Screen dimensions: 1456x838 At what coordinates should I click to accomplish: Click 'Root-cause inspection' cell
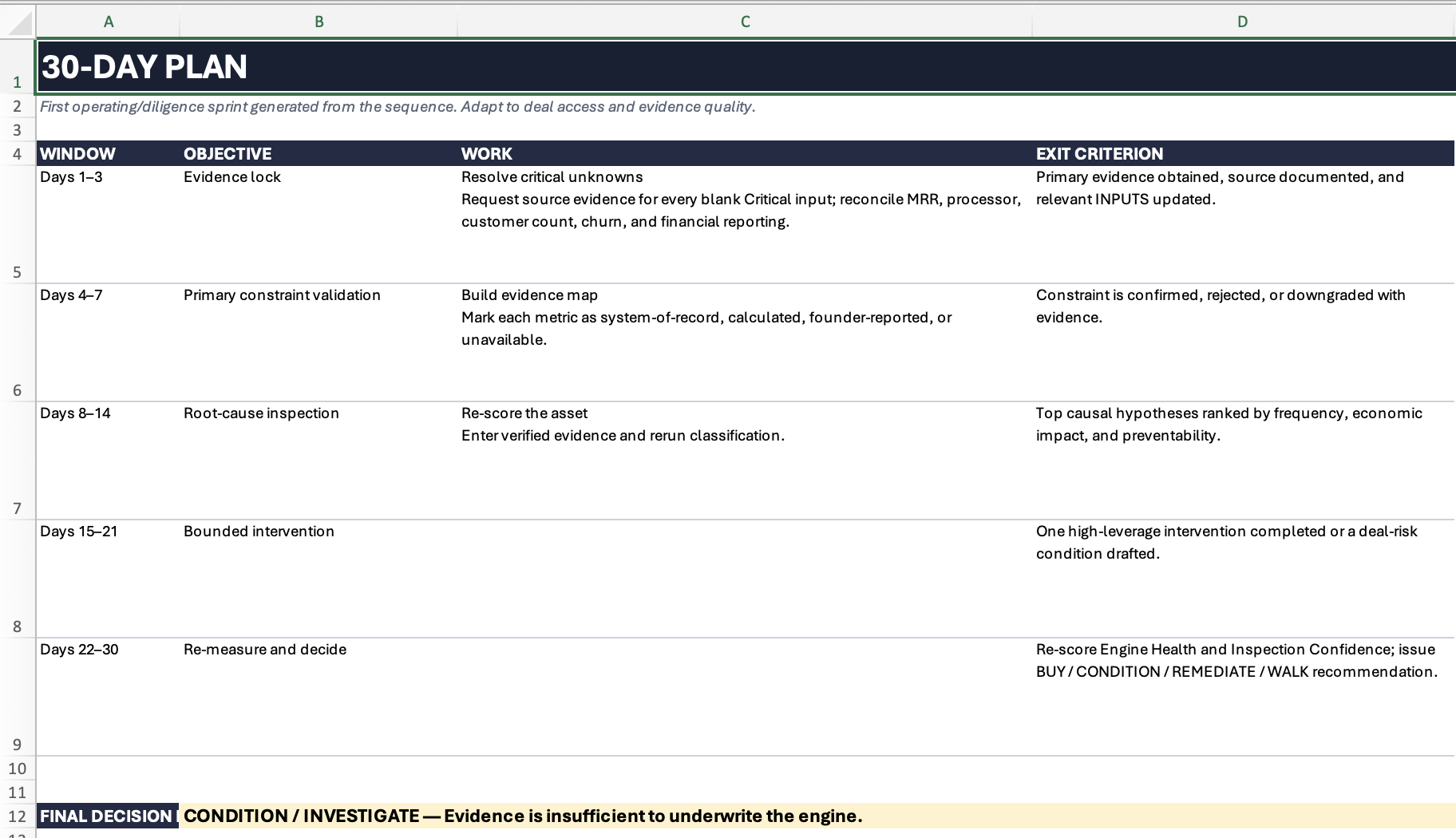coord(318,461)
